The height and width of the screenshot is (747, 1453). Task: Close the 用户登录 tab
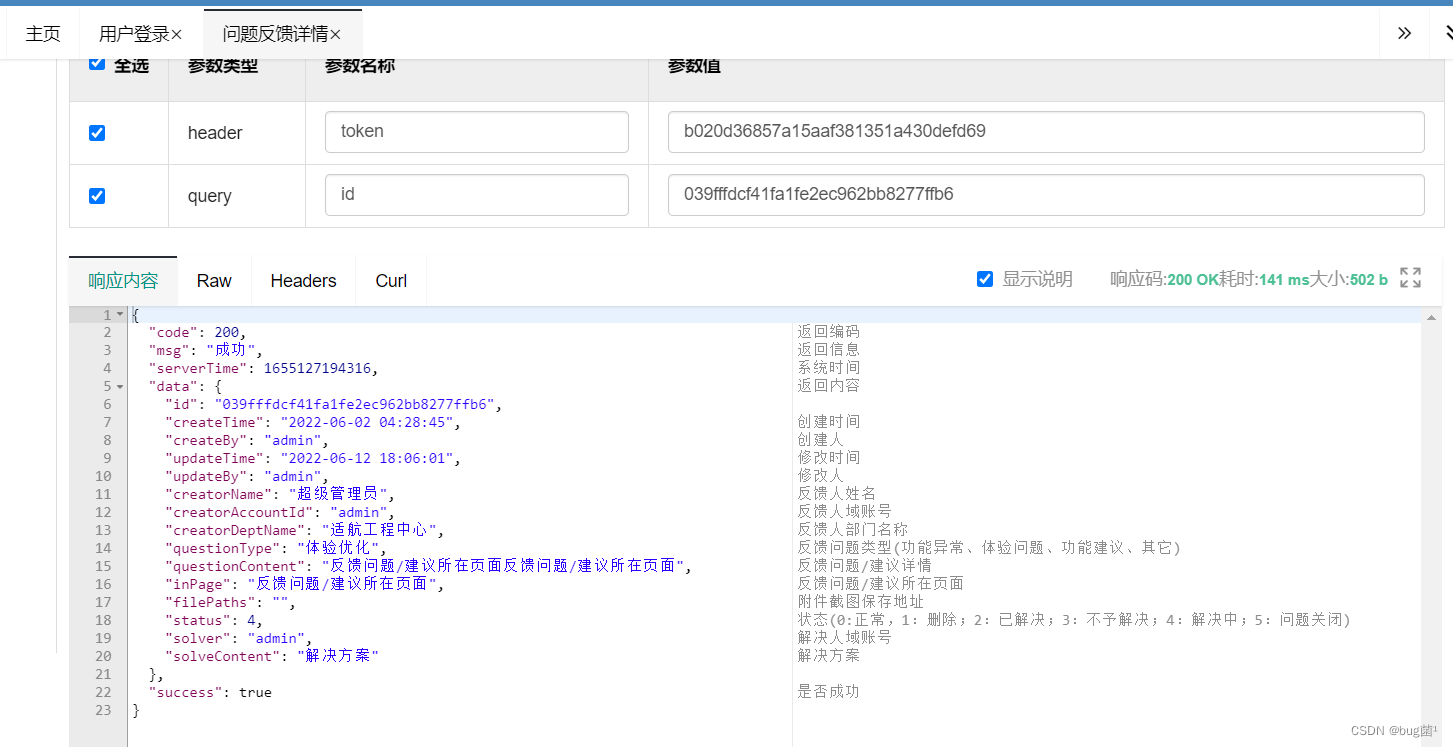[177, 35]
